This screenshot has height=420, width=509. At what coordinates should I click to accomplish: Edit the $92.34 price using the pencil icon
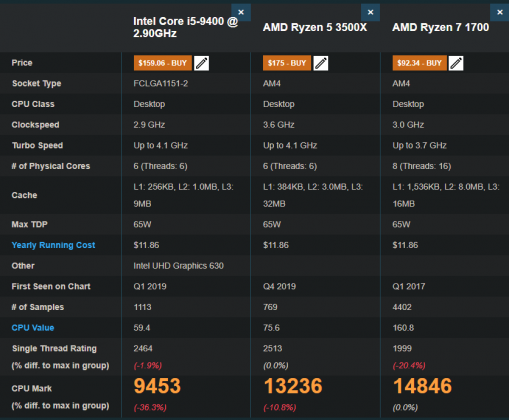point(456,63)
